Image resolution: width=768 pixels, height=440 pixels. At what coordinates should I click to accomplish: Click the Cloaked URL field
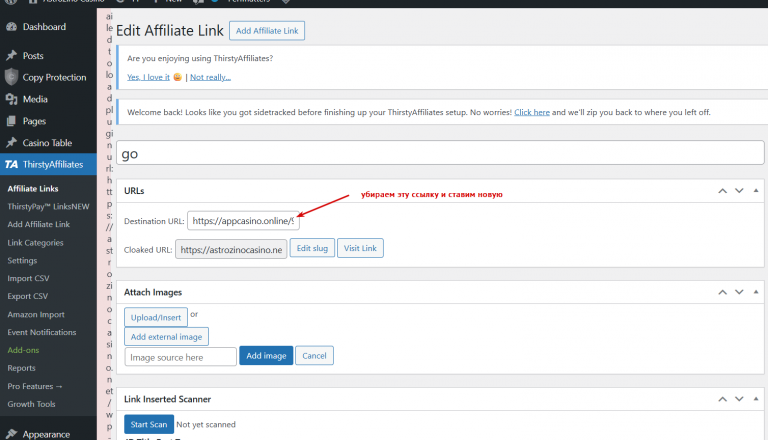point(231,249)
